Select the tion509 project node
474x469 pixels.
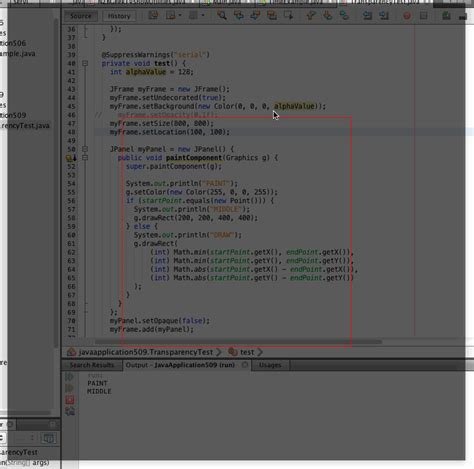(13, 115)
